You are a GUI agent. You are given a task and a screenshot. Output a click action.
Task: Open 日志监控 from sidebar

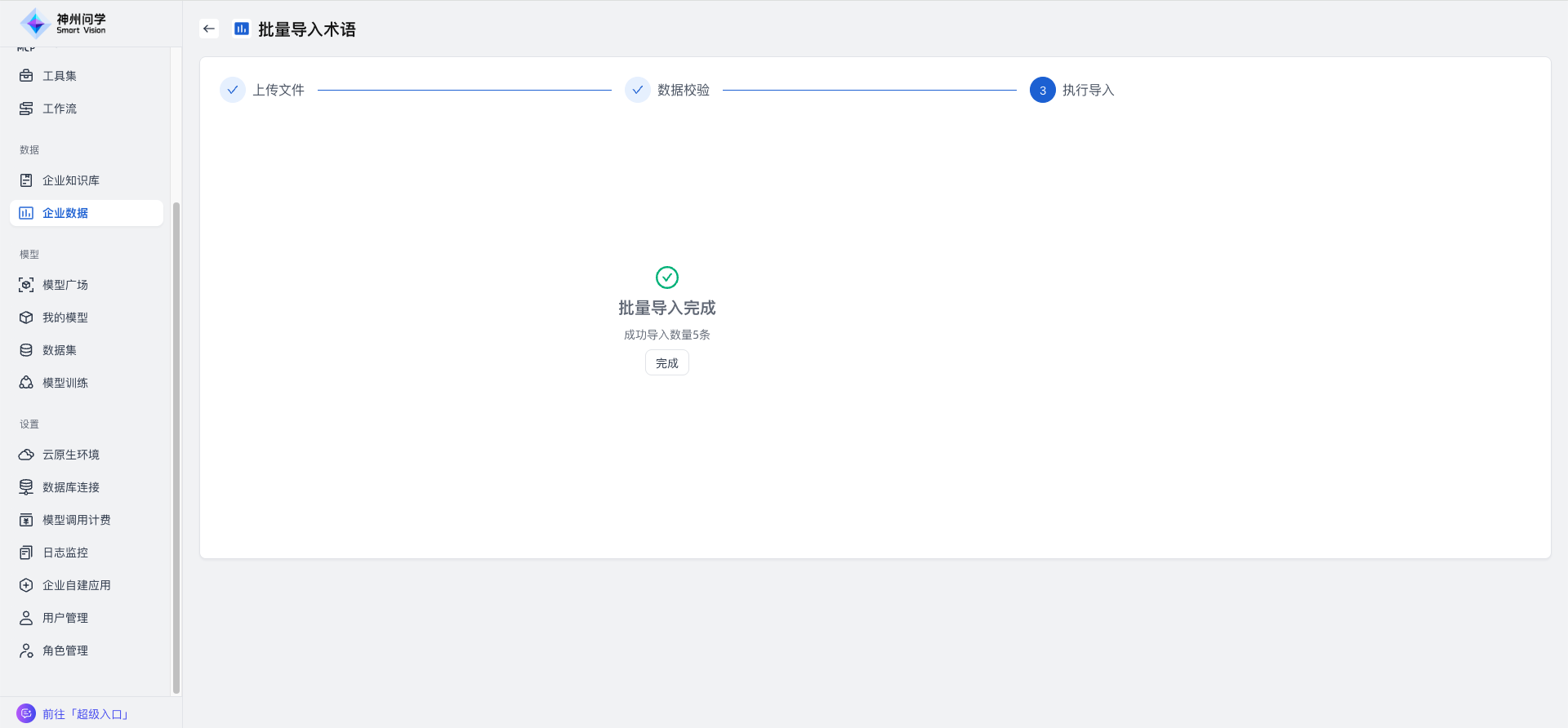tap(65, 553)
